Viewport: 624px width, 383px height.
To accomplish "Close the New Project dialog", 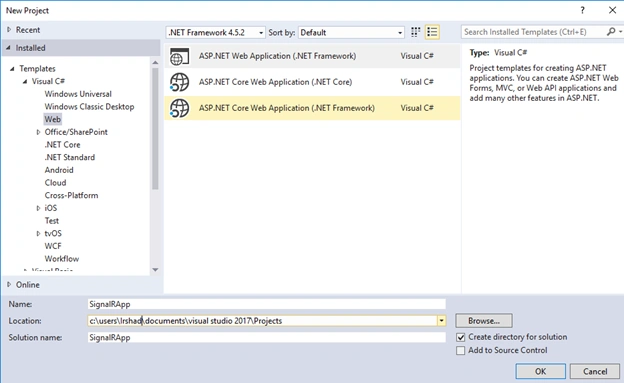I will (x=612, y=10).
